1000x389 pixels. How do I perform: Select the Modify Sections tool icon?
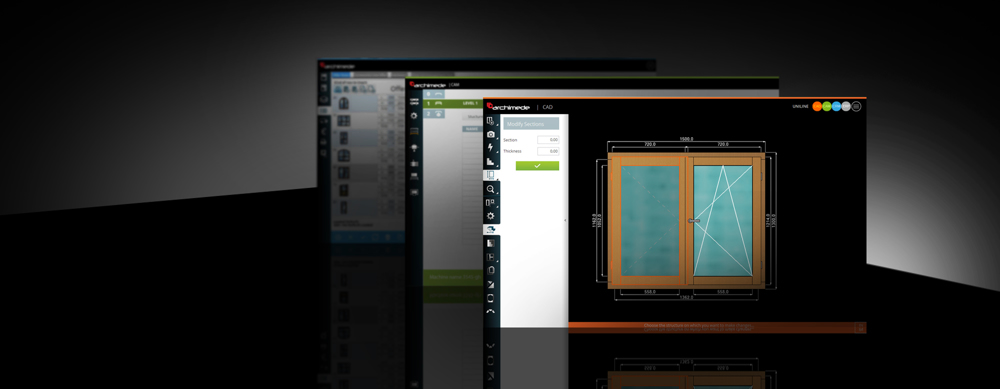tap(490, 175)
